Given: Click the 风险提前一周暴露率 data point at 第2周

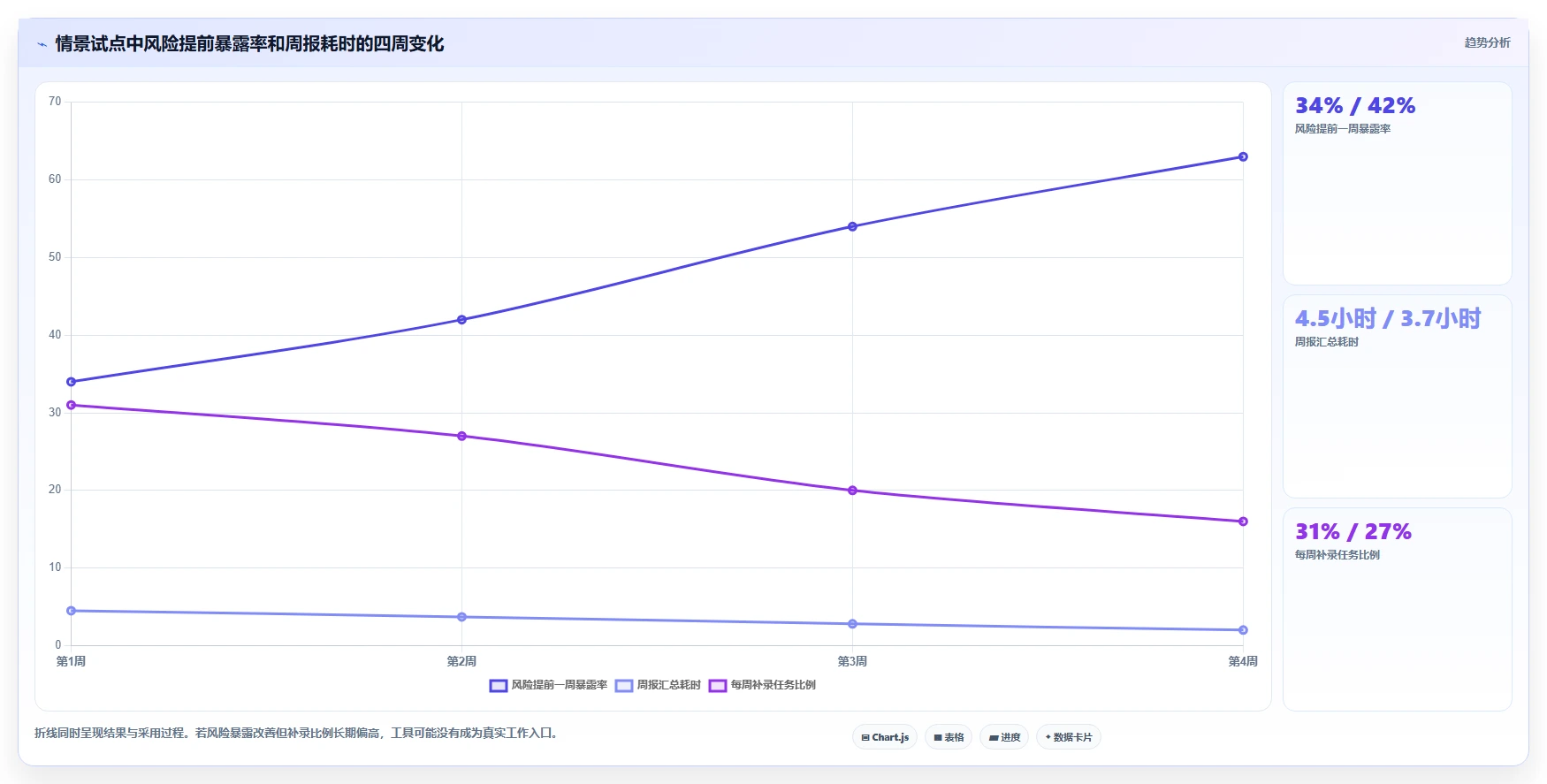Looking at the screenshot, I should [x=461, y=320].
